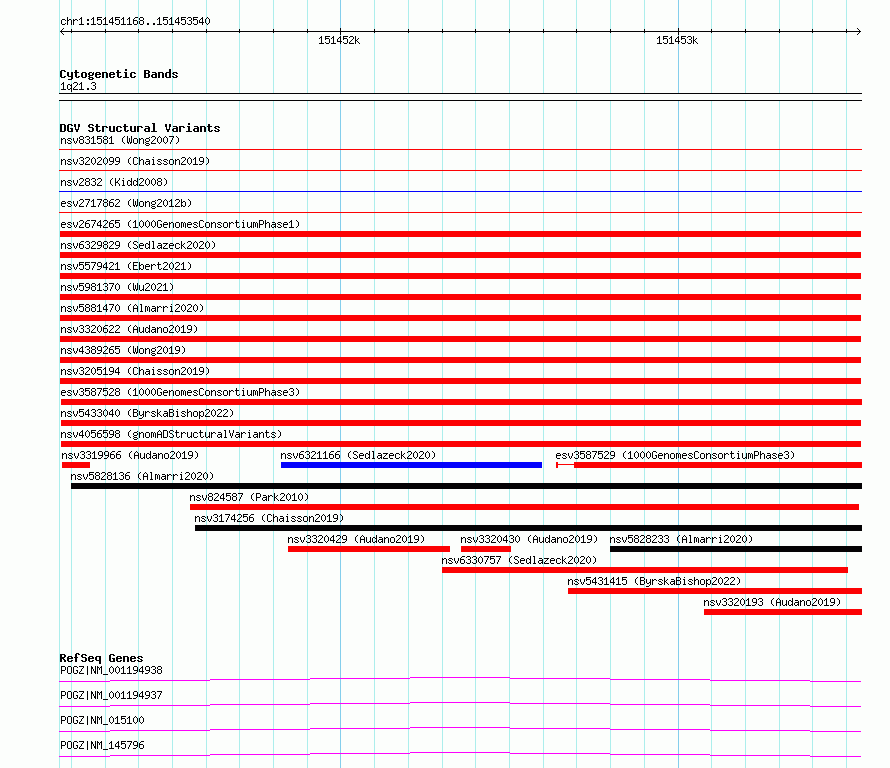Open the nsv6330757 (Sedlazeck2020) variant label
This screenshot has width=890, height=768.
click(x=519, y=560)
